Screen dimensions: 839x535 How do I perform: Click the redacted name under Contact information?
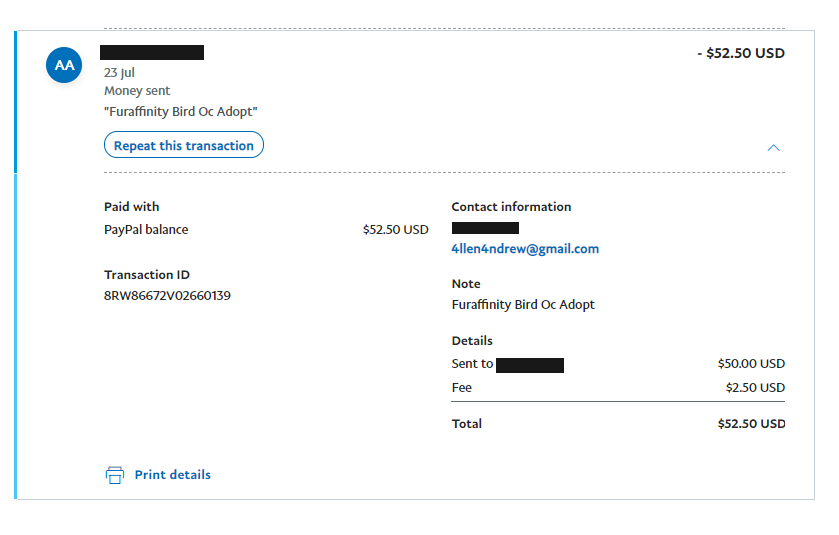(x=485, y=228)
